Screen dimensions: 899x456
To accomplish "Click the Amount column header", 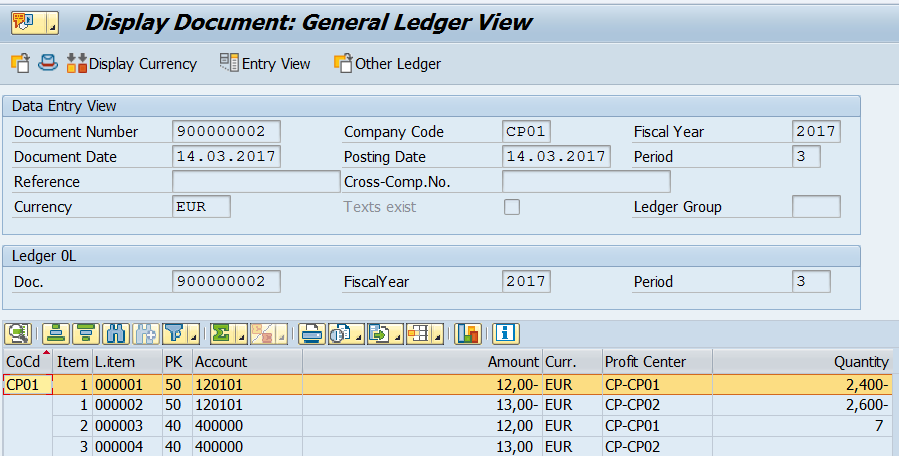I will tap(422, 362).
